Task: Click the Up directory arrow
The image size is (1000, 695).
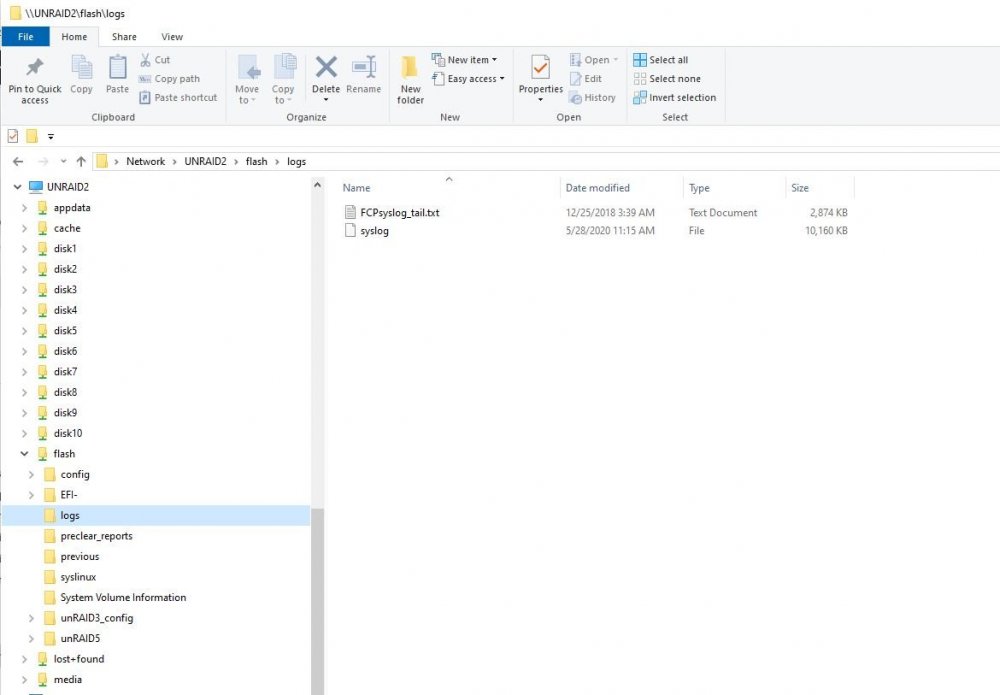Action: click(81, 161)
